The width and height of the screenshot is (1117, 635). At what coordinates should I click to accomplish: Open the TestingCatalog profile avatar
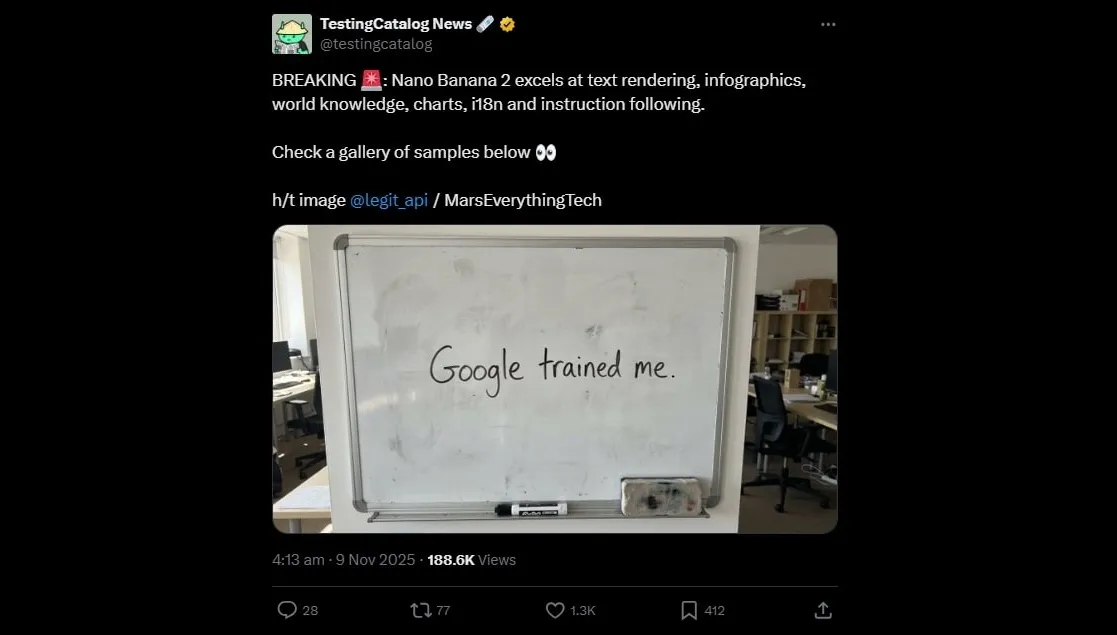point(292,34)
